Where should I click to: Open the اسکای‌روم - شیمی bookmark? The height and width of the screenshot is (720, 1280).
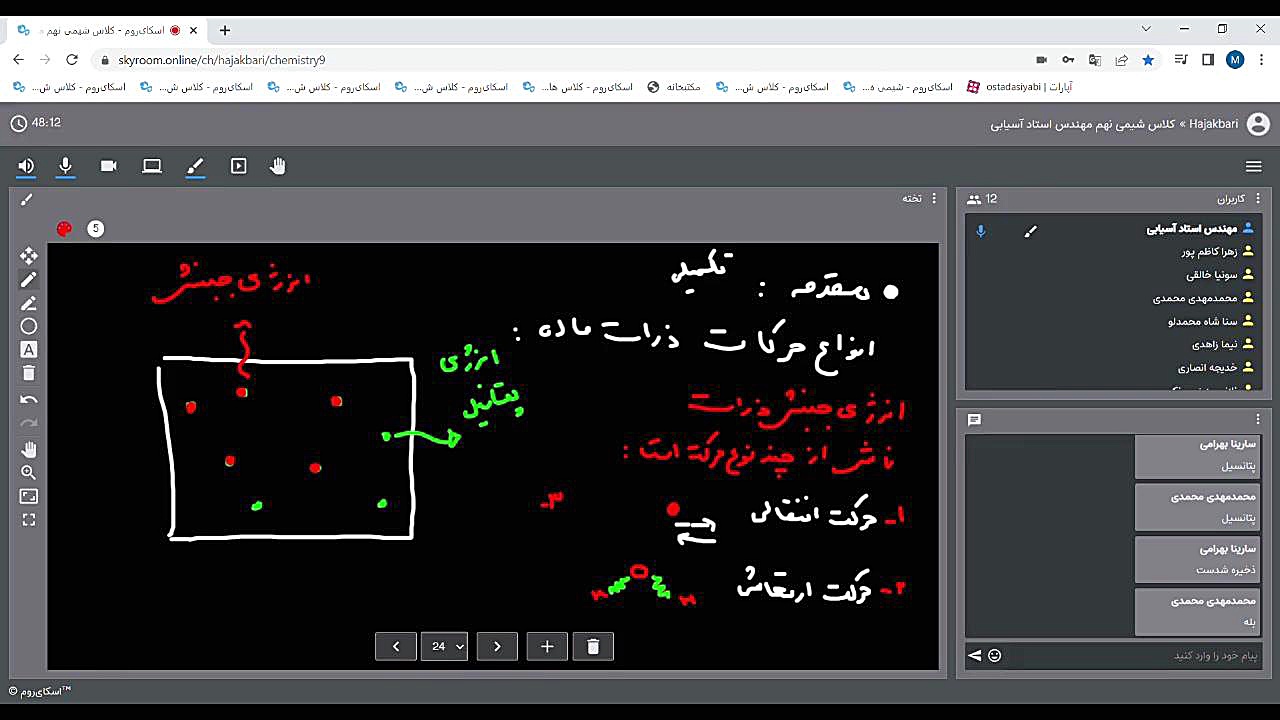(898, 87)
